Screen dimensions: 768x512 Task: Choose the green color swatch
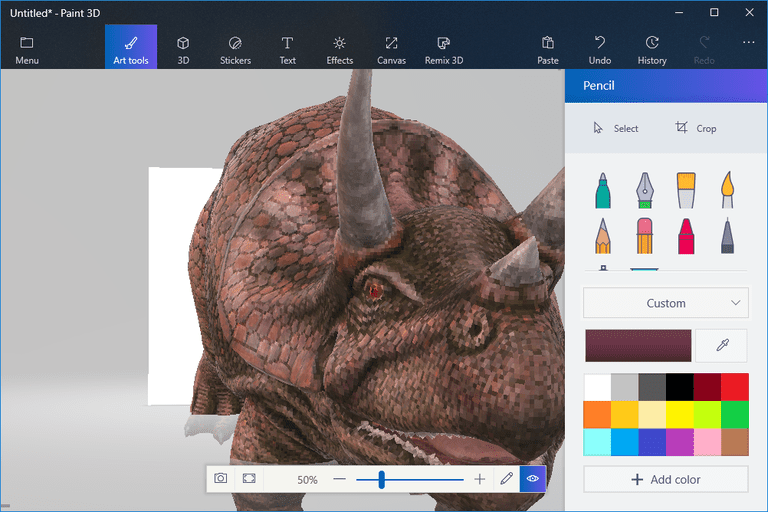[735, 414]
